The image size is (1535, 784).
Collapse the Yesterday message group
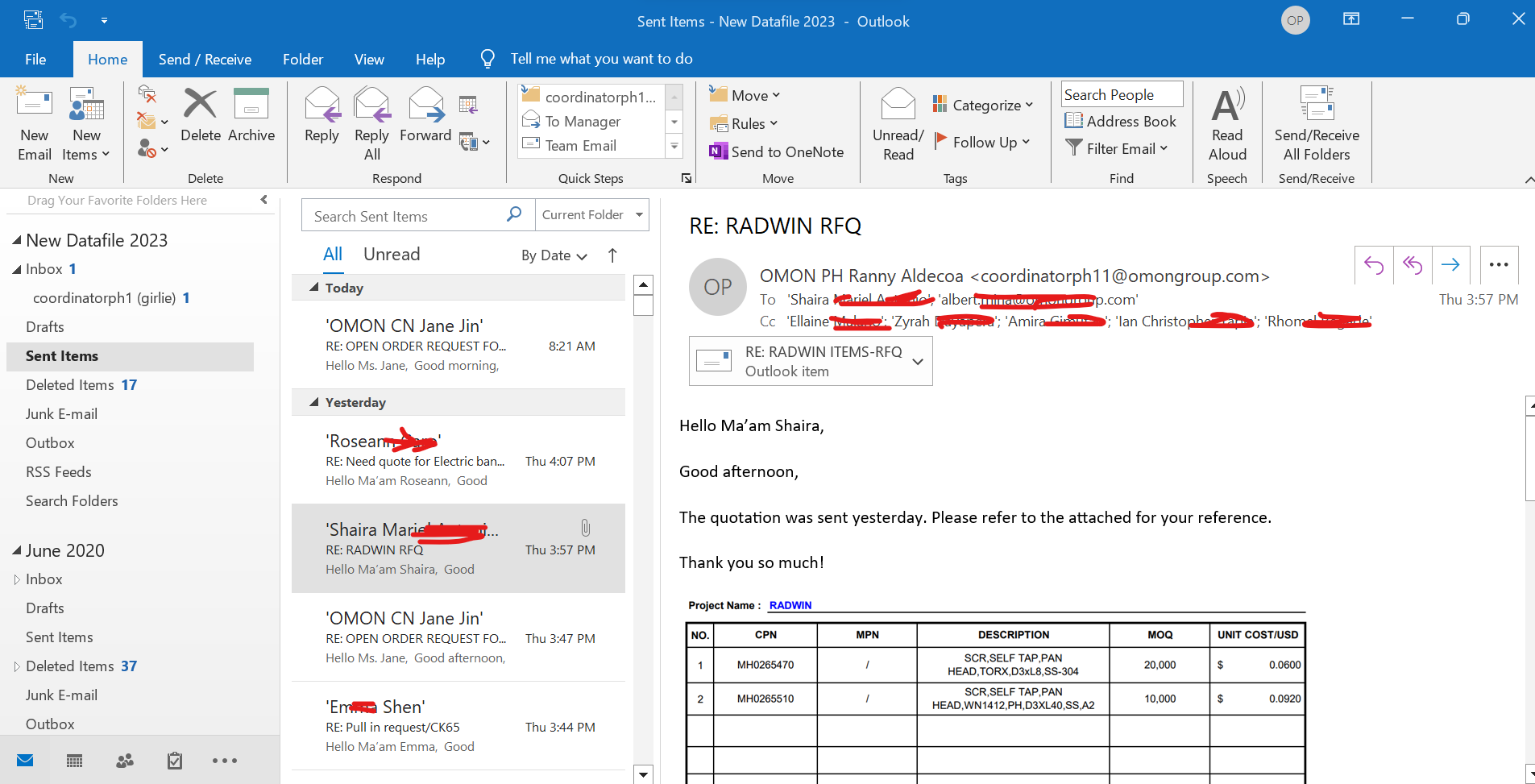click(314, 402)
